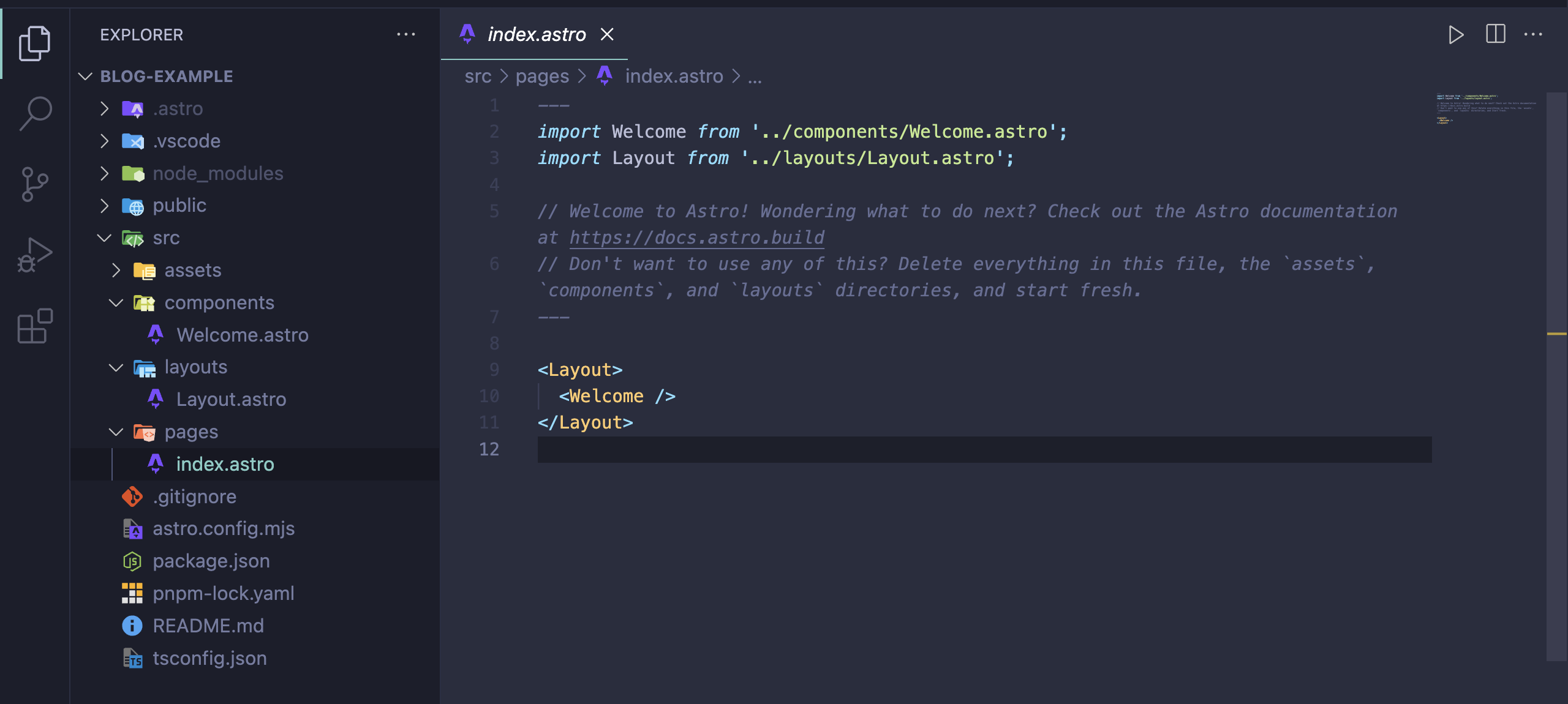Open the Run and Debug view
This screenshot has width=1568, height=704.
pos(35,255)
